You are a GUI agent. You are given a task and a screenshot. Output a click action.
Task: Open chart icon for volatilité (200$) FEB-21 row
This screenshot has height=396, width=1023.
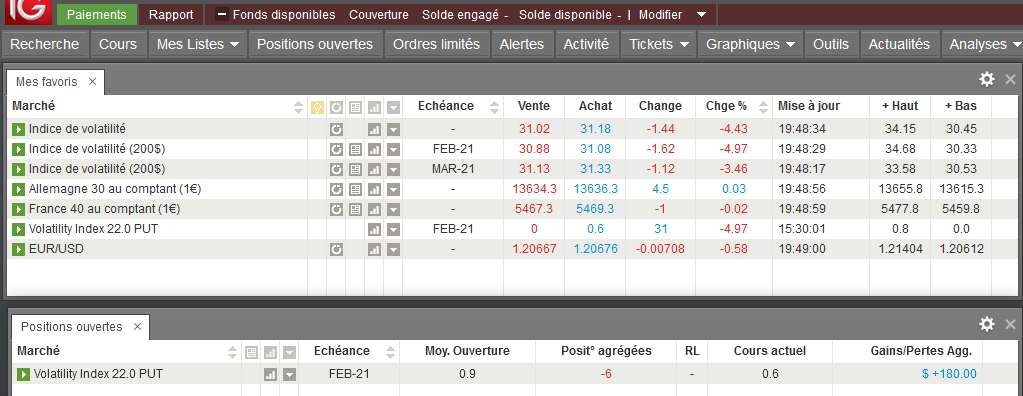(374, 149)
